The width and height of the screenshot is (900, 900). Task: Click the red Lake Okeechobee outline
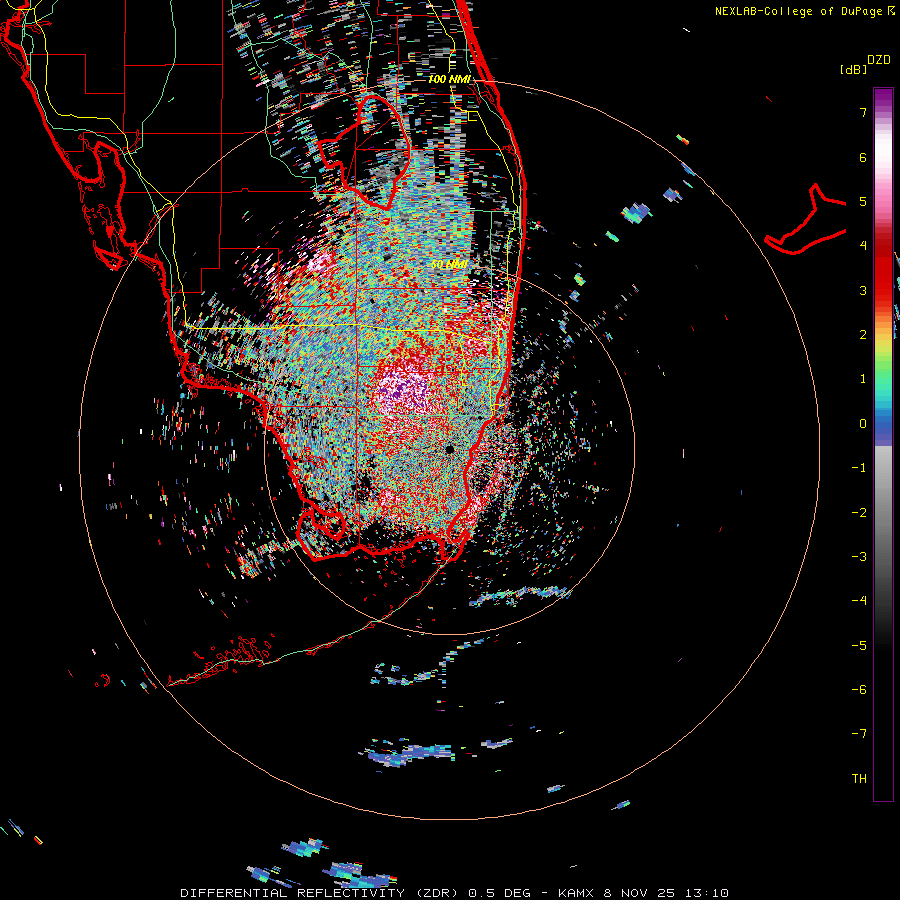(363, 152)
